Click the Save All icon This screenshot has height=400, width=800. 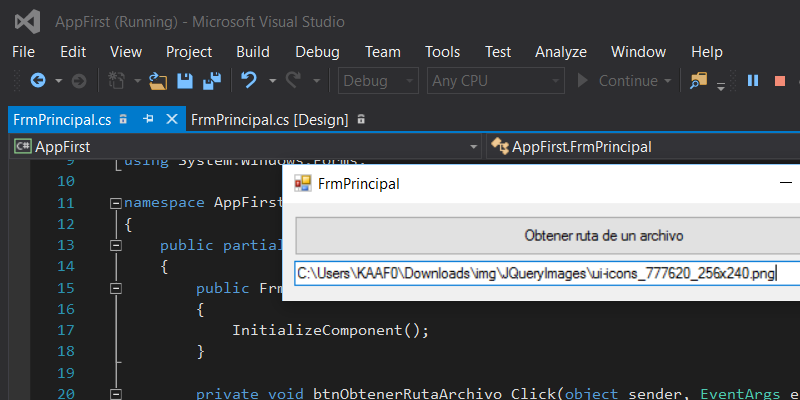click(212, 81)
